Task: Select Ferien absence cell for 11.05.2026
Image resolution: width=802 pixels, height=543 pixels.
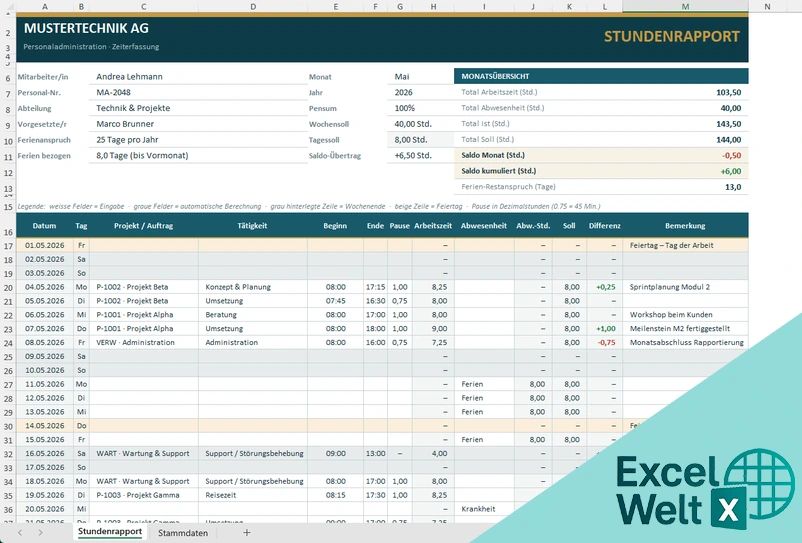Action: click(x=484, y=384)
